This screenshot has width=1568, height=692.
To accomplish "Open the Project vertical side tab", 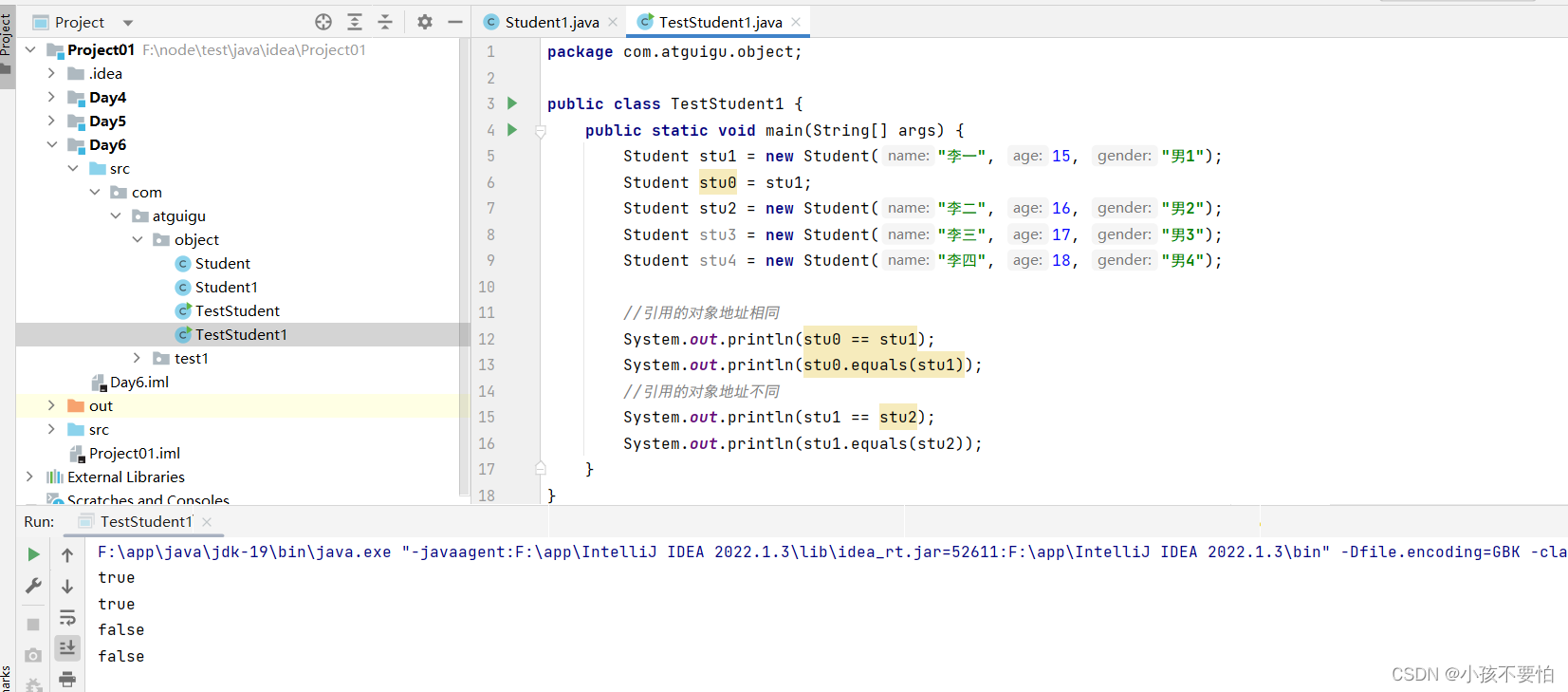I will coord(7,44).
